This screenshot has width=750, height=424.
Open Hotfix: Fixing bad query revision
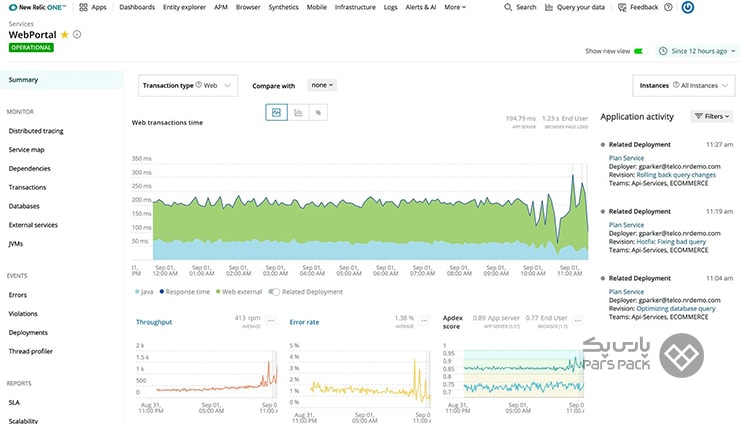671,242
